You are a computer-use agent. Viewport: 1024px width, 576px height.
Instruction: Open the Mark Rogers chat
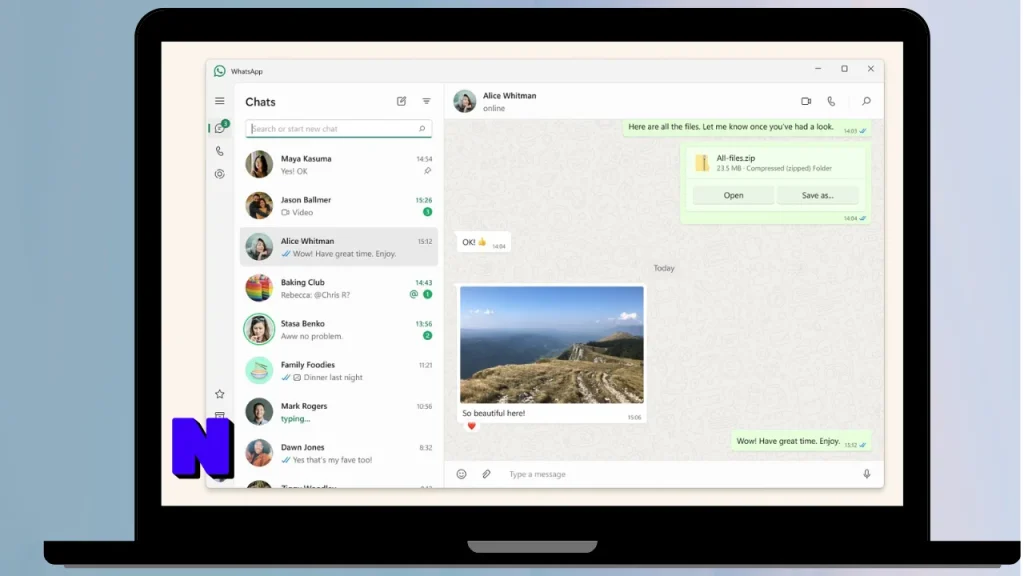coord(338,411)
